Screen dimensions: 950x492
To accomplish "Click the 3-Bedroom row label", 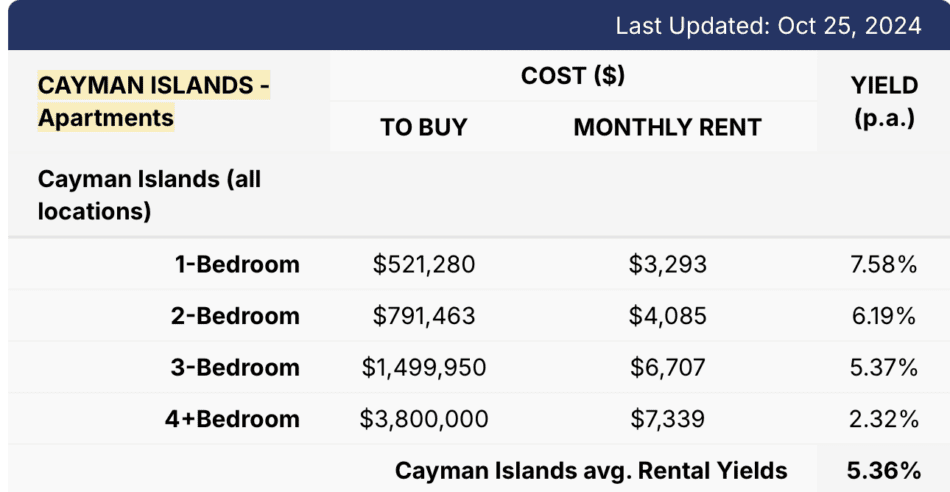I will (x=235, y=367).
